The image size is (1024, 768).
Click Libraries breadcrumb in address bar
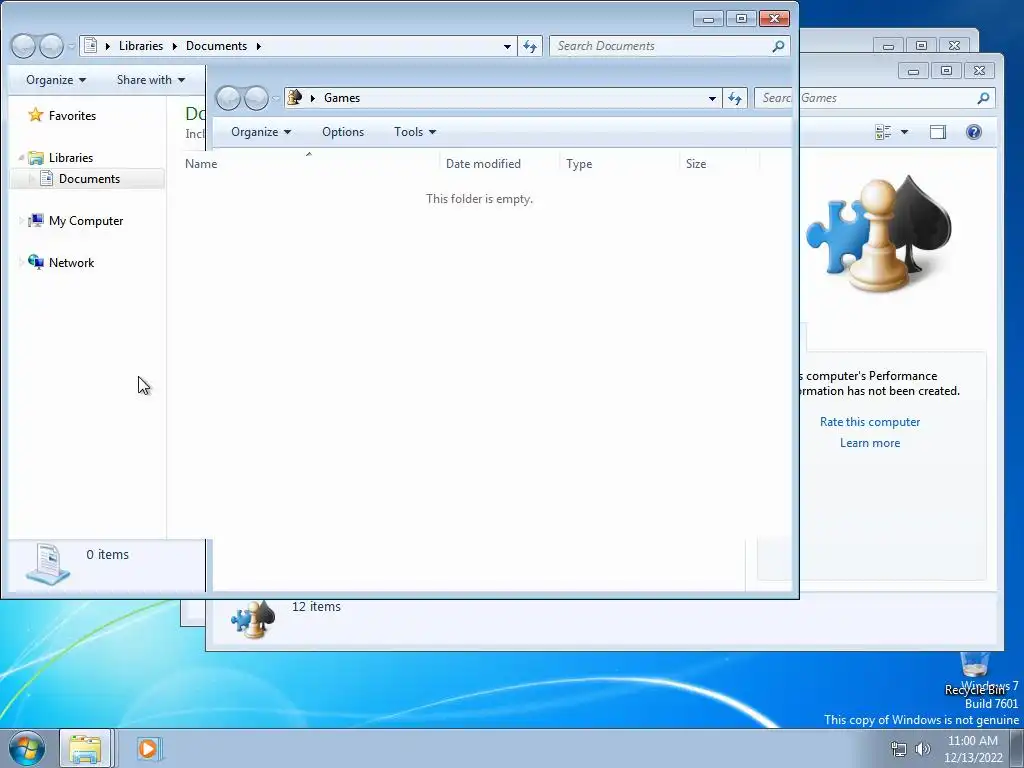point(140,46)
